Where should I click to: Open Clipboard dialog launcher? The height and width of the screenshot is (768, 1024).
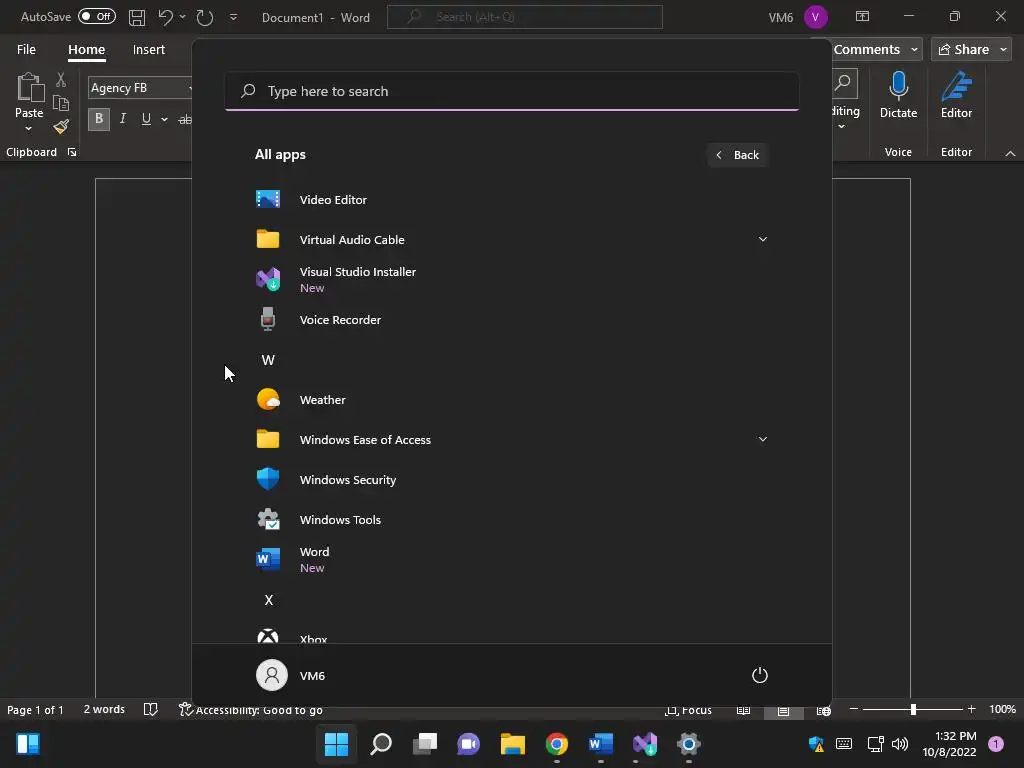[x=72, y=152]
